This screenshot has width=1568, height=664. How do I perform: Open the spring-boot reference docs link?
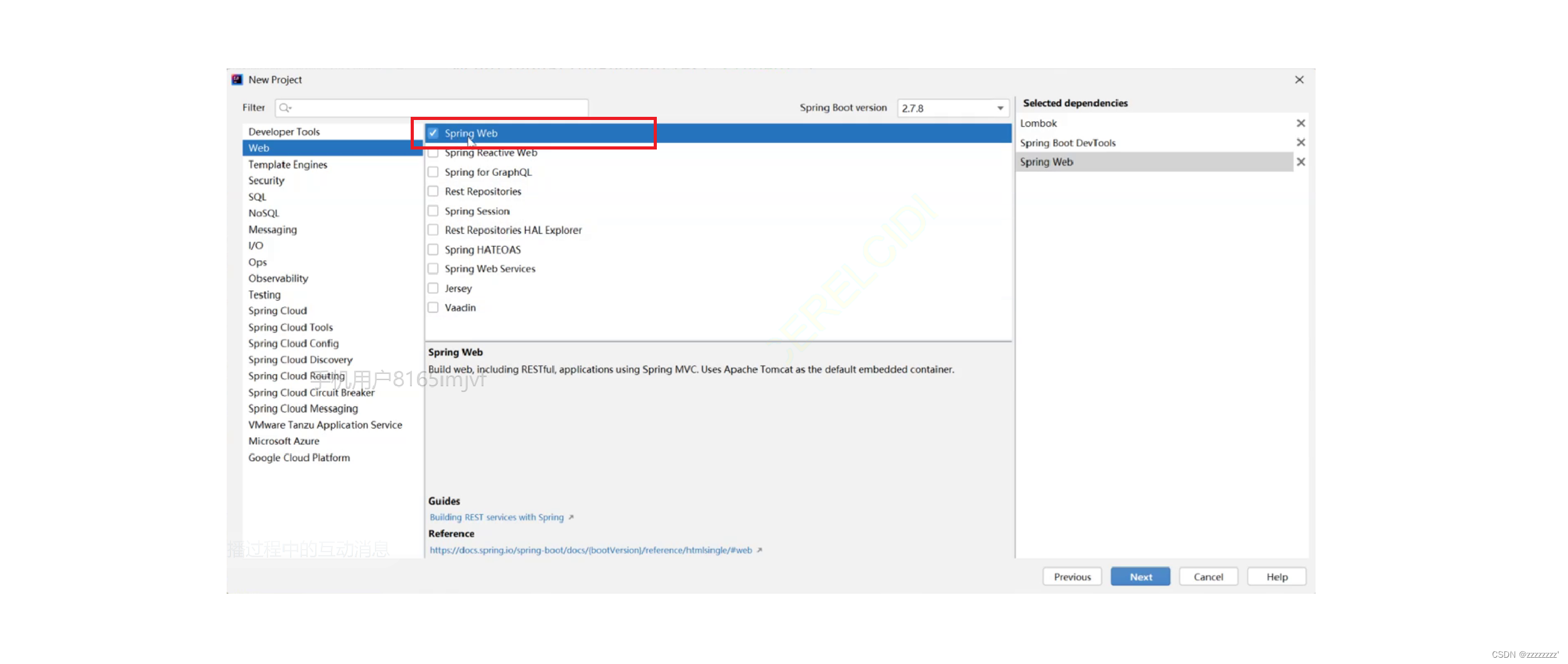click(591, 550)
